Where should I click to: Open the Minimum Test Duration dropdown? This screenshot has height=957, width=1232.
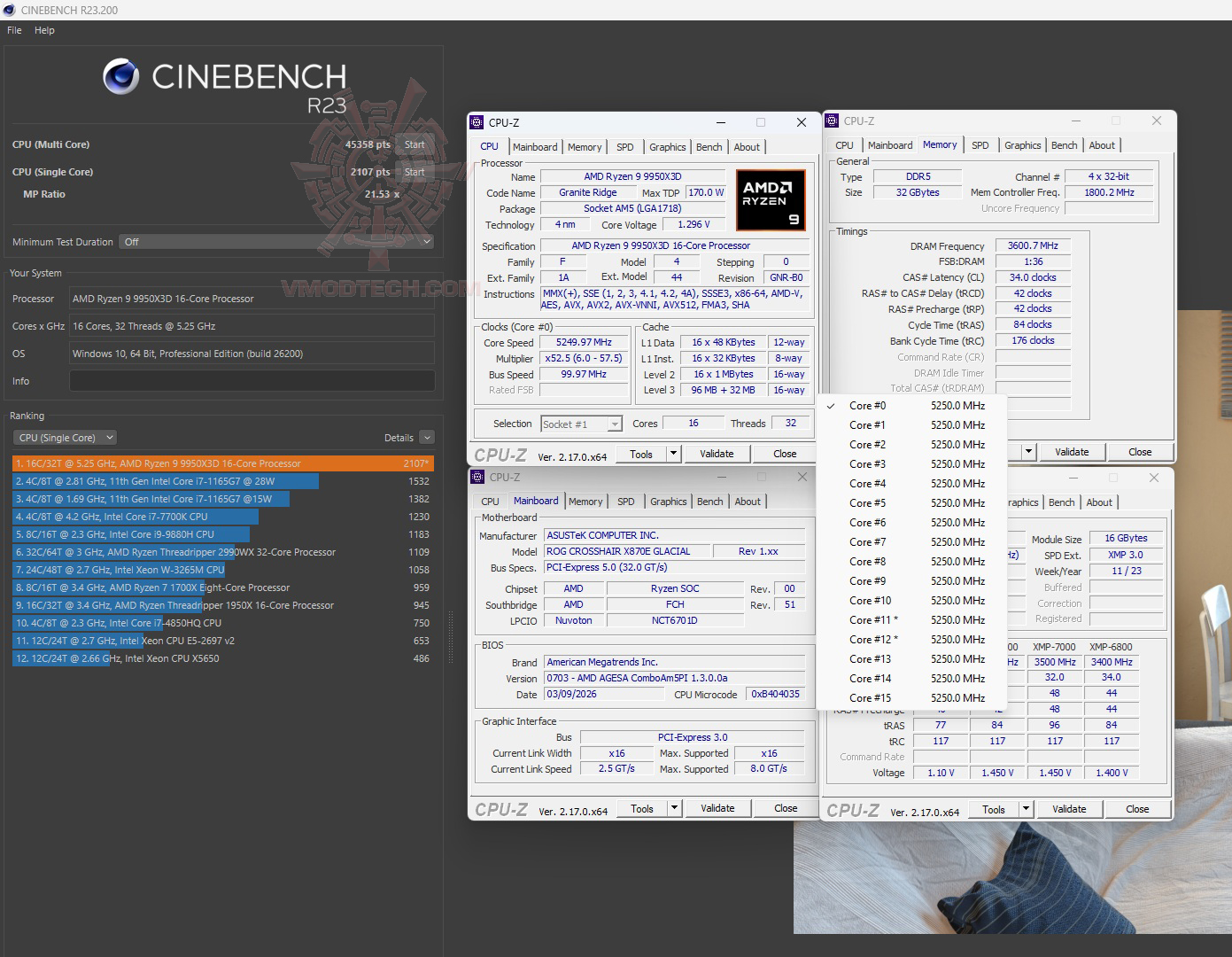(x=276, y=241)
